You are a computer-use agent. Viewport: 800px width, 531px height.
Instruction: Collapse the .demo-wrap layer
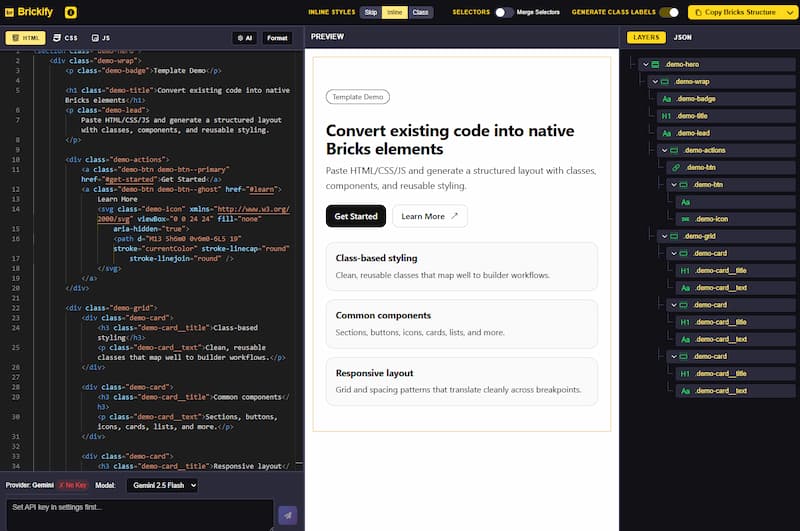tap(655, 82)
